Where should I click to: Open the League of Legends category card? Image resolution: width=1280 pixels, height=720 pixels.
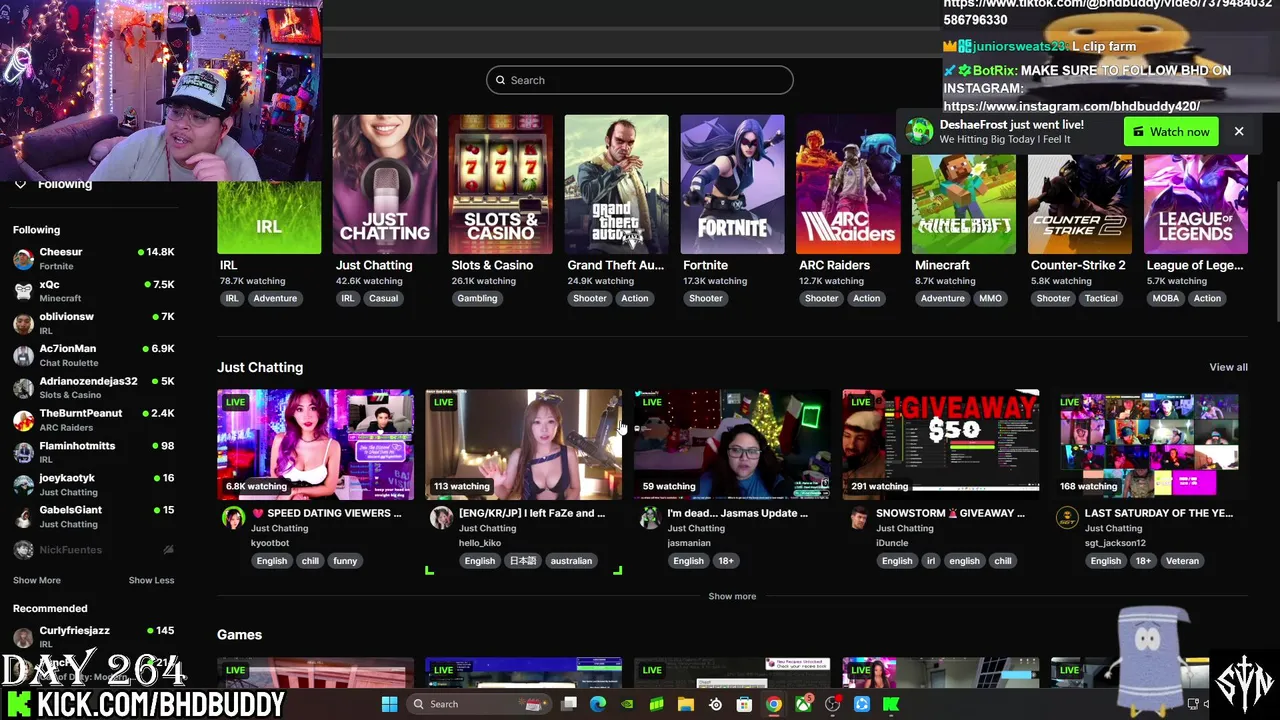click(x=1196, y=202)
